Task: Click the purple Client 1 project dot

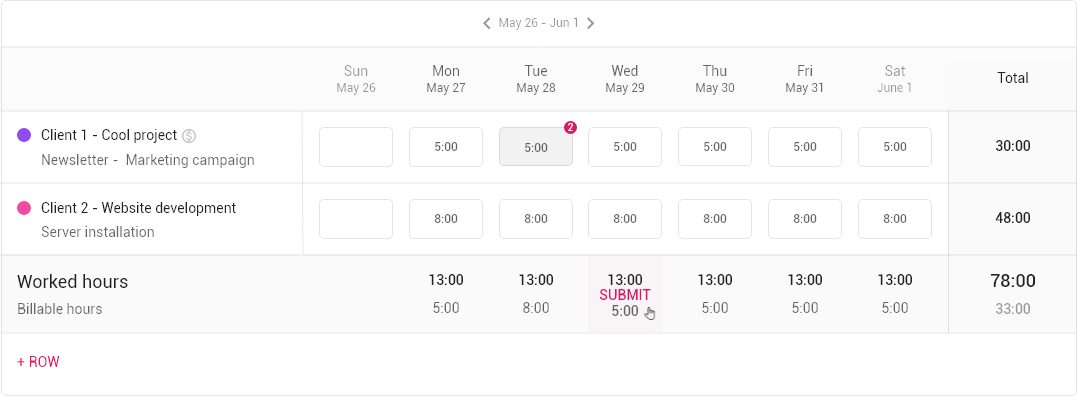Action: 24,135
